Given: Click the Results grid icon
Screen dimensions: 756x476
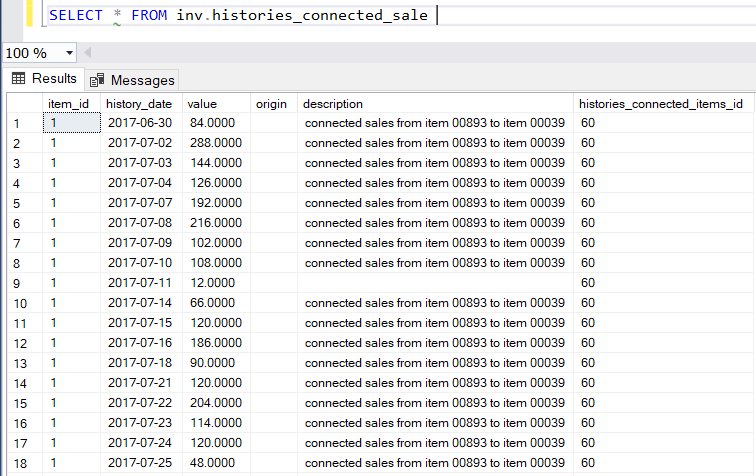Looking at the screenshot, I should click(x=18, y=78).
